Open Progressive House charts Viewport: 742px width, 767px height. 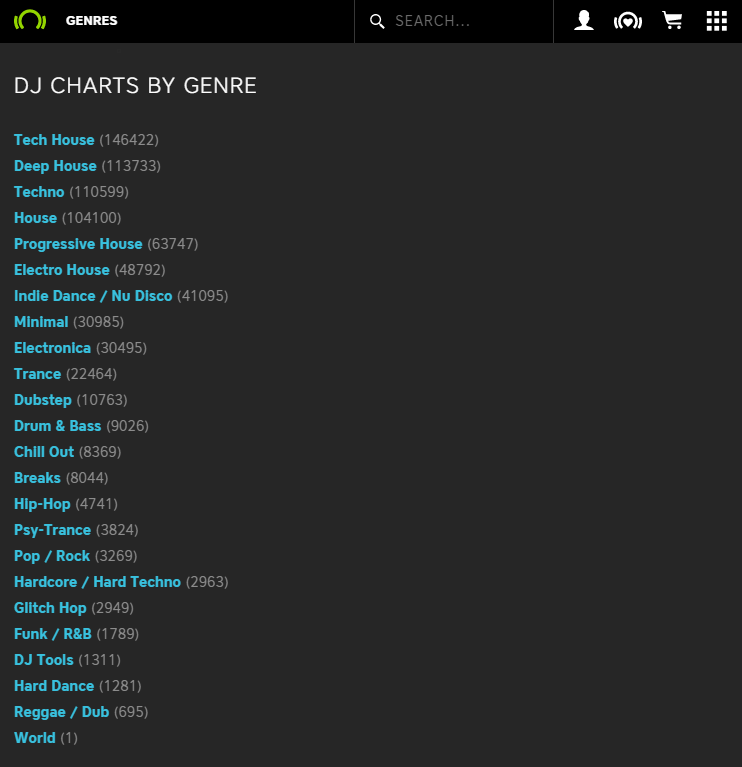78,244
